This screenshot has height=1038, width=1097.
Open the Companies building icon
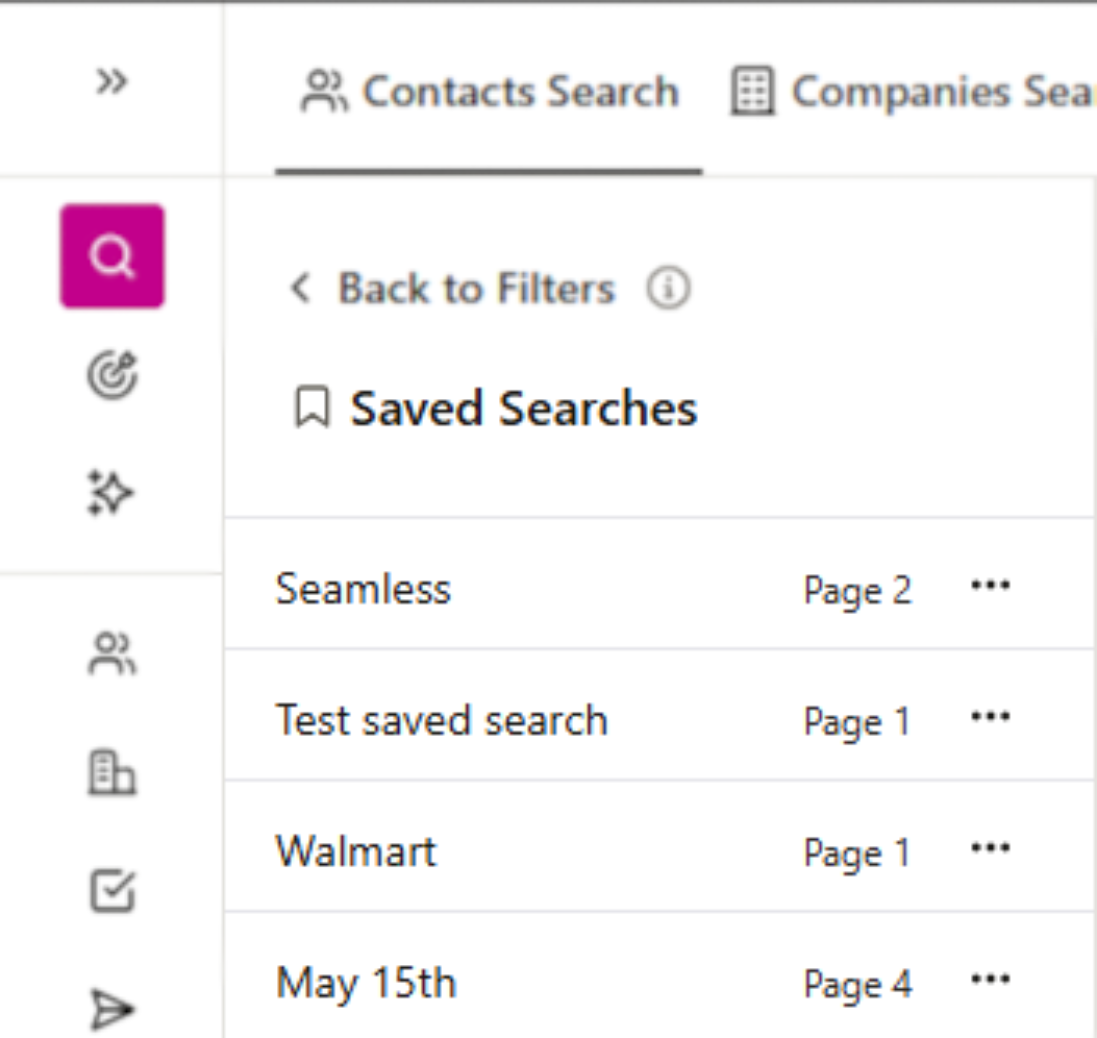coord(112,772)
